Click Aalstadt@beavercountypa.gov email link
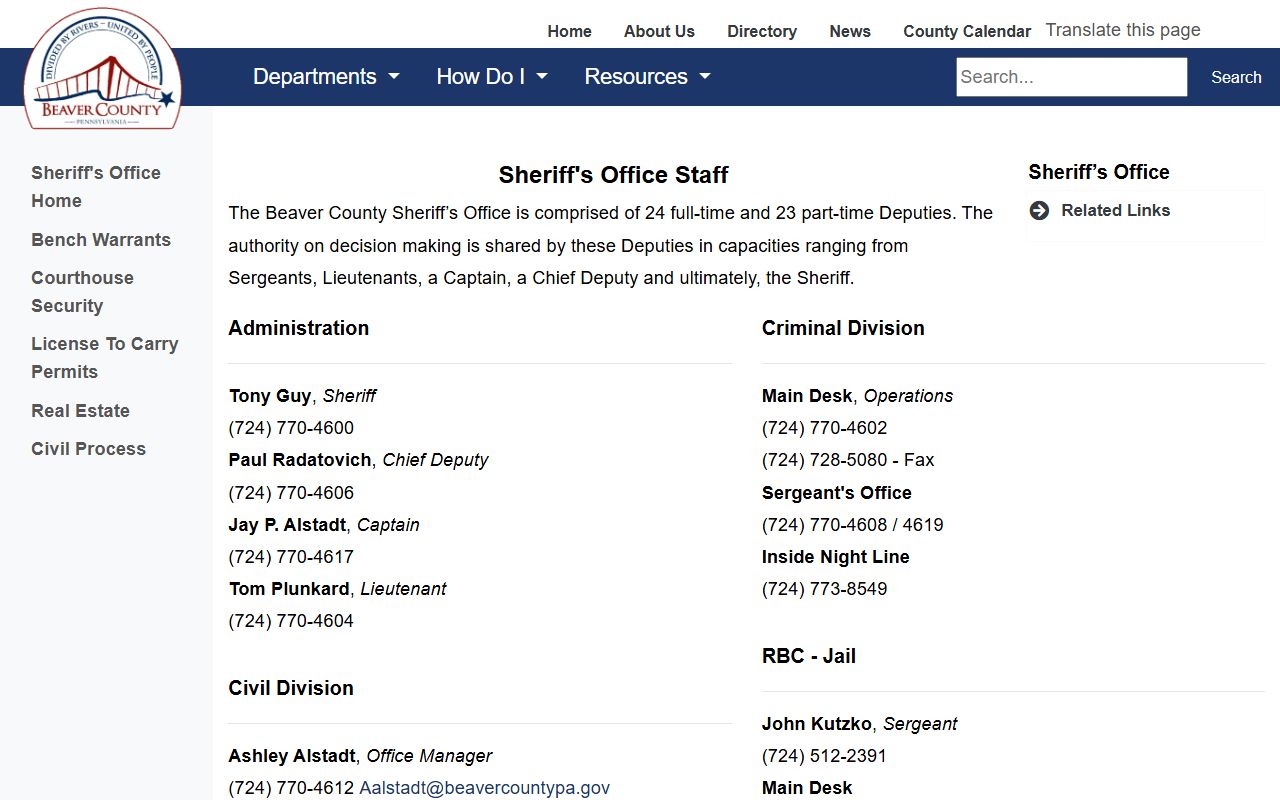Screen dimensions: 1280x800 pos(484,788)
